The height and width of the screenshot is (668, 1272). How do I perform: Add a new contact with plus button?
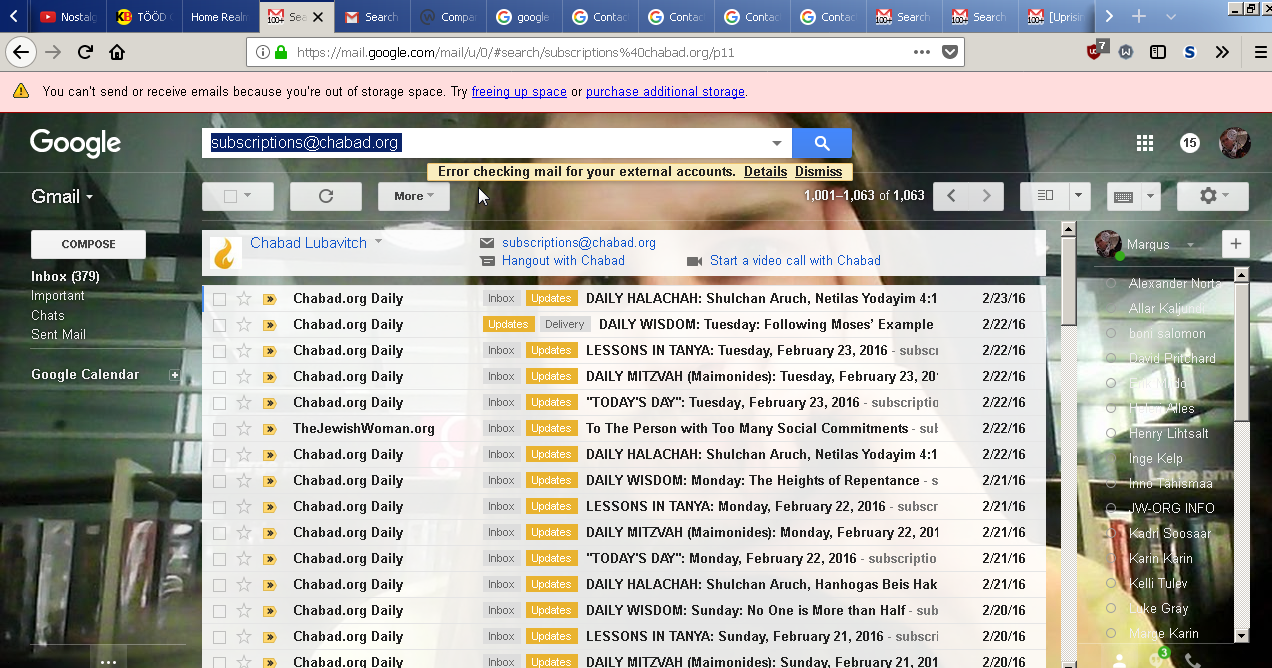[x=1236, y=243]
